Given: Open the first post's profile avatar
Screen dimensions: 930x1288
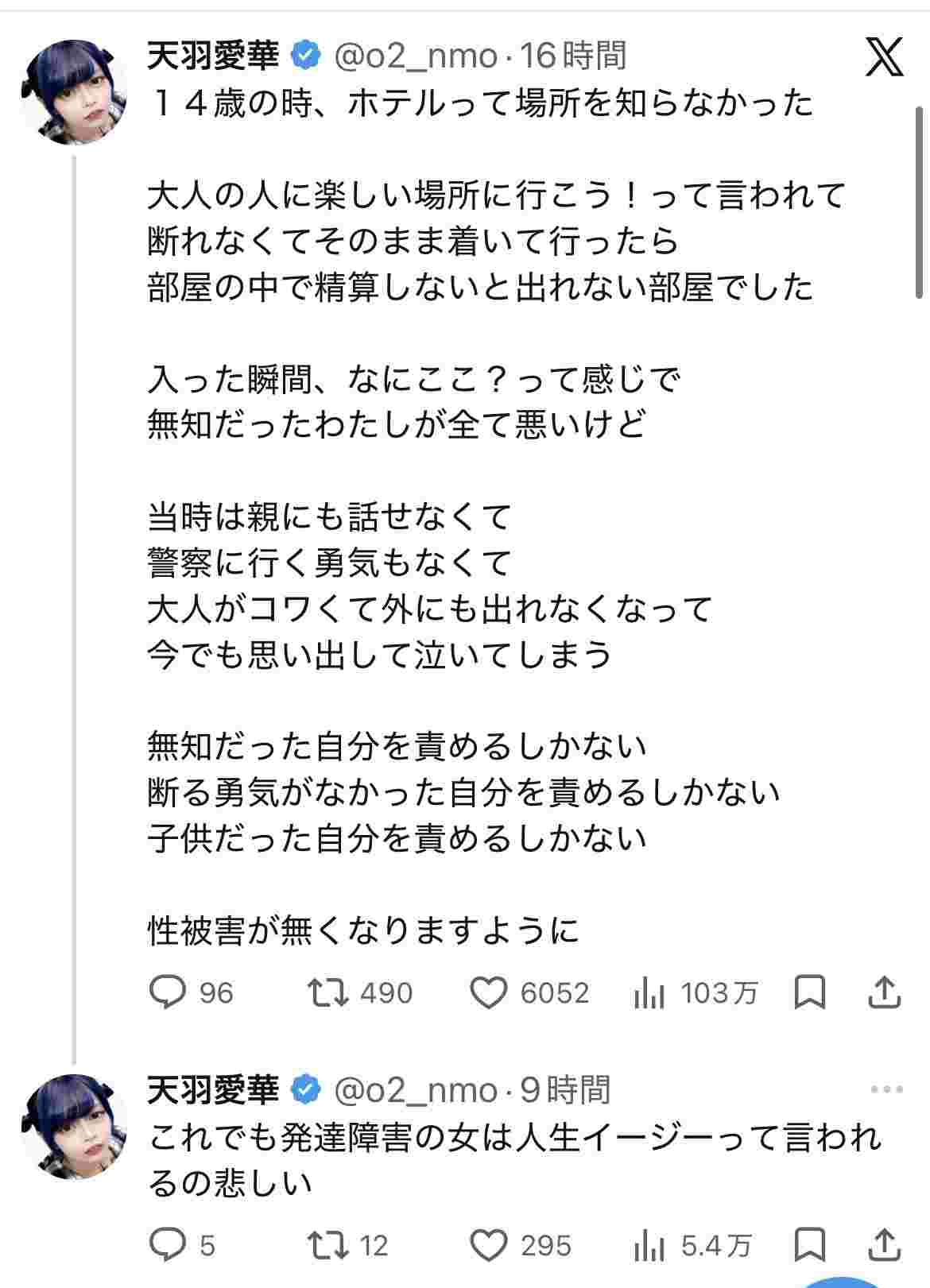Looking at the screenshot, I should coord(72,91).
